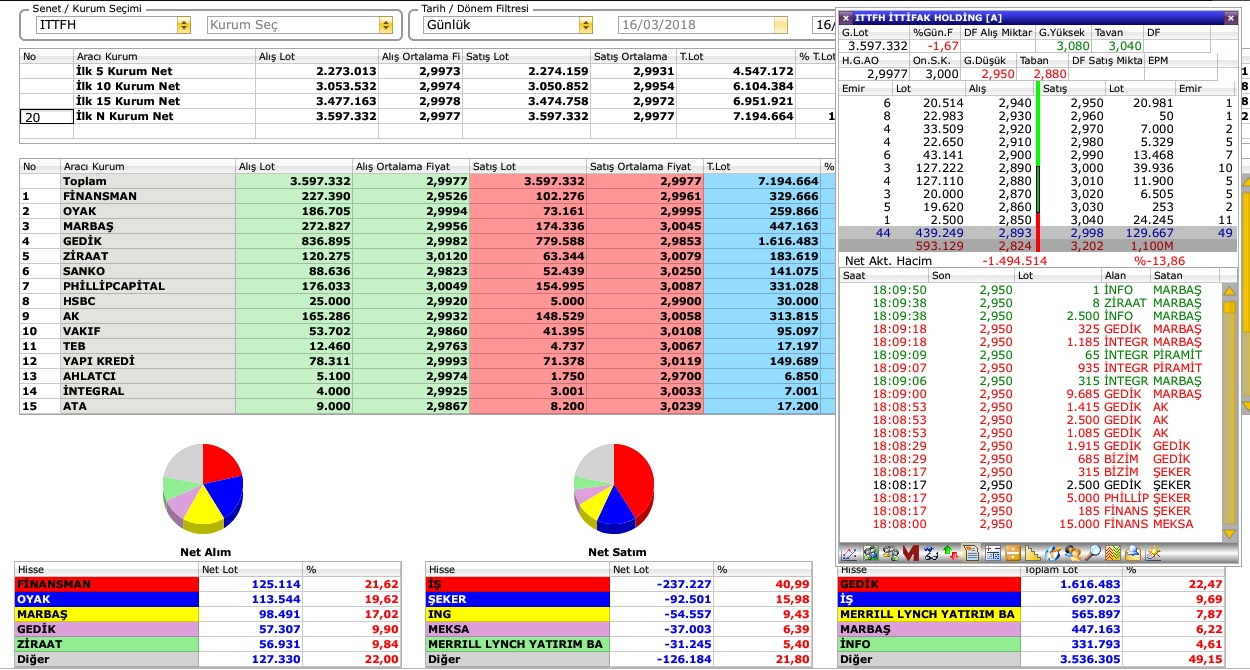This screenshot has width=1250, height=670.
Task: Click the EPM header in ITTFH window
Action: [x=1181, y=61]
